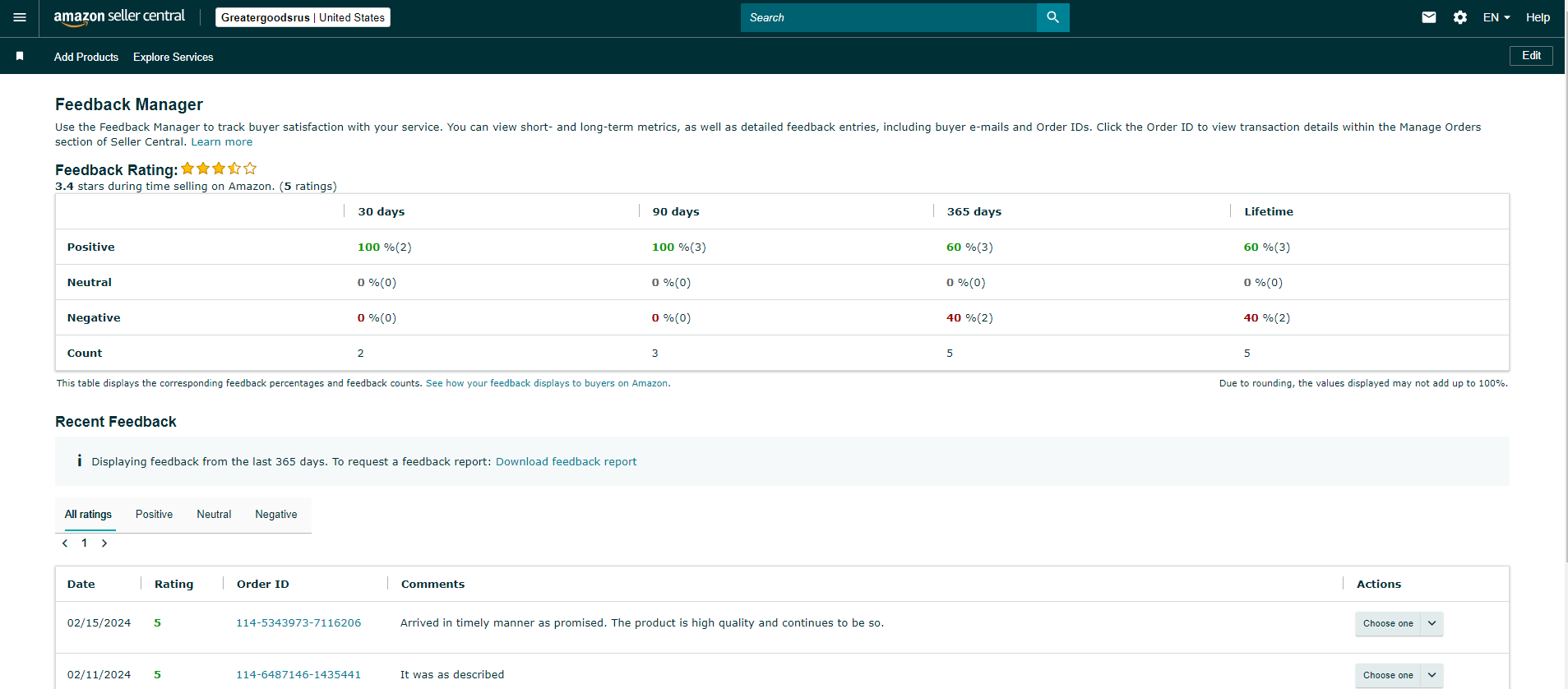1568x689 pixels.
Task: Click 40 %(2) negative under 365 days
Action: [x=969, y=317]
